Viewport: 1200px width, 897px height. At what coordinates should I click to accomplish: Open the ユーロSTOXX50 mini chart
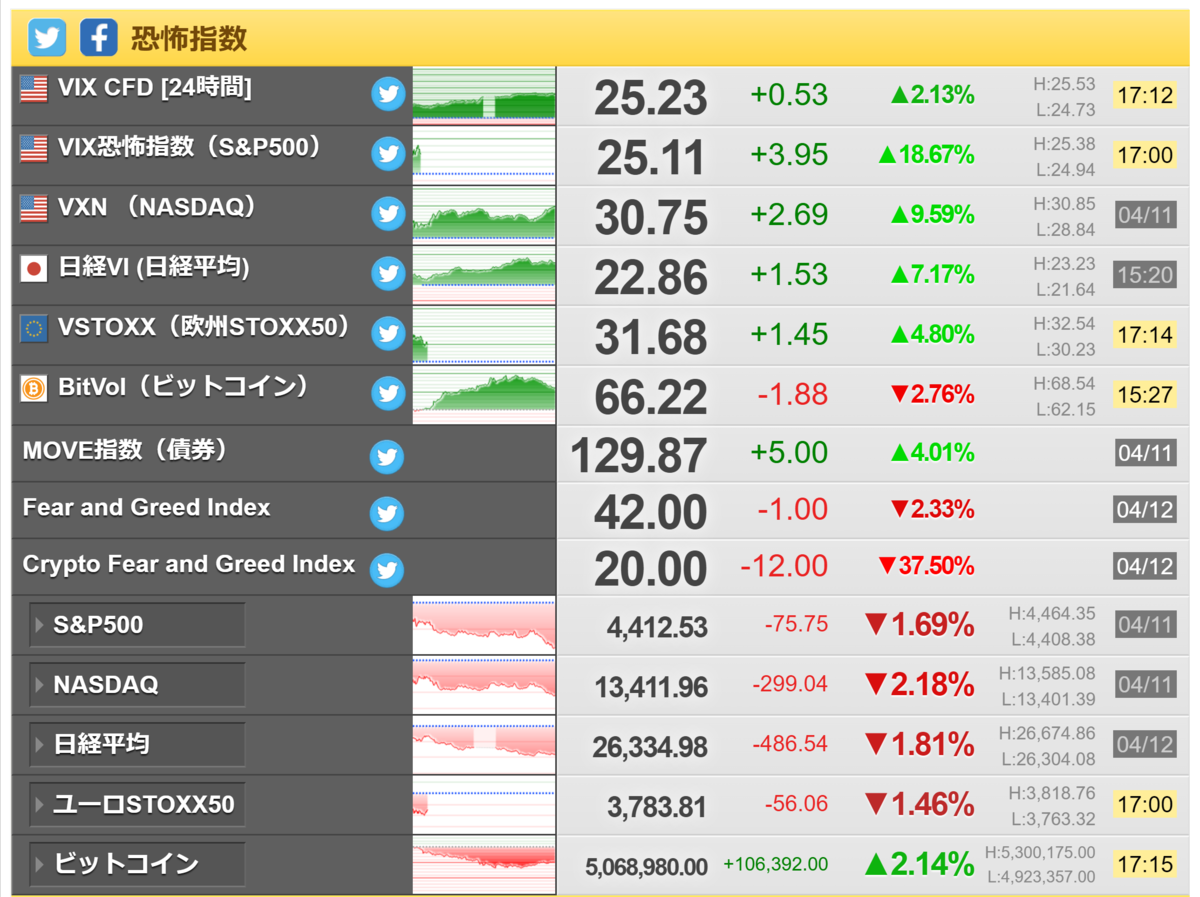coord(484,805)
